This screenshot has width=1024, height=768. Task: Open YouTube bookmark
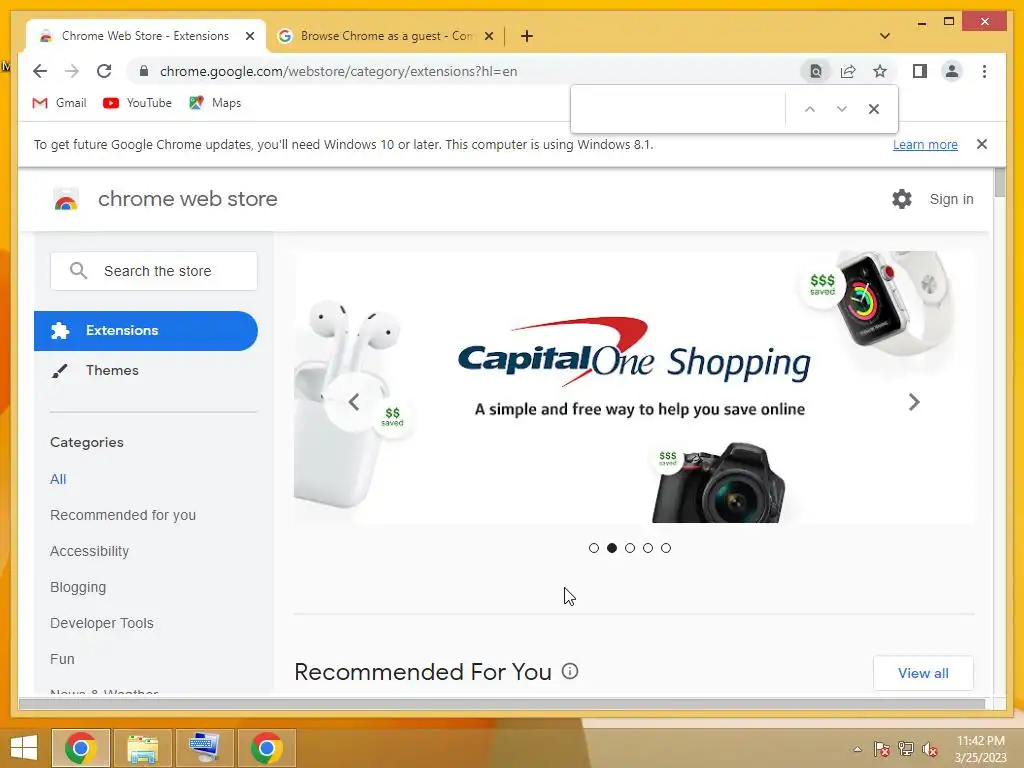[x=137, y=103]
